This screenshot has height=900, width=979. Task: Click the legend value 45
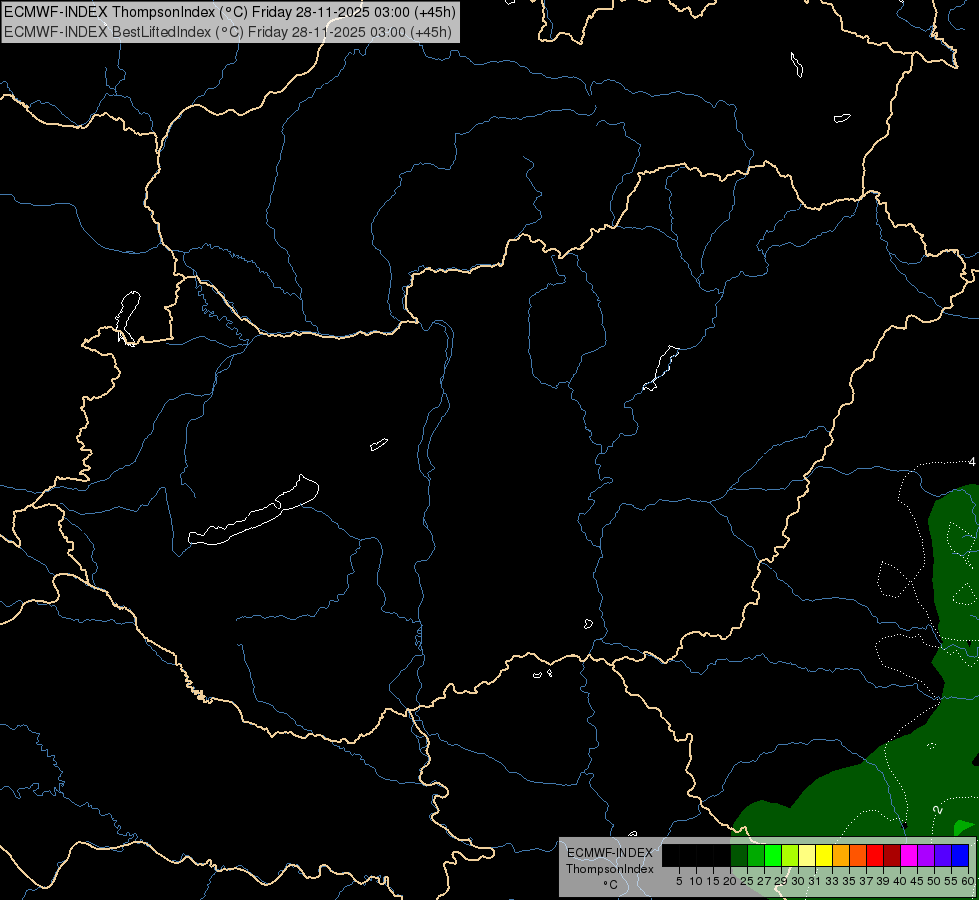click(918, 881)
